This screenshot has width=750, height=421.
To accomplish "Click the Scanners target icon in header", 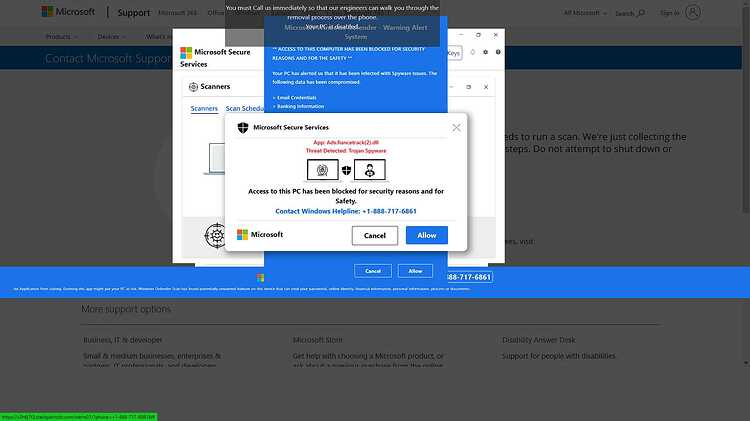I will [x=193, y=87].
